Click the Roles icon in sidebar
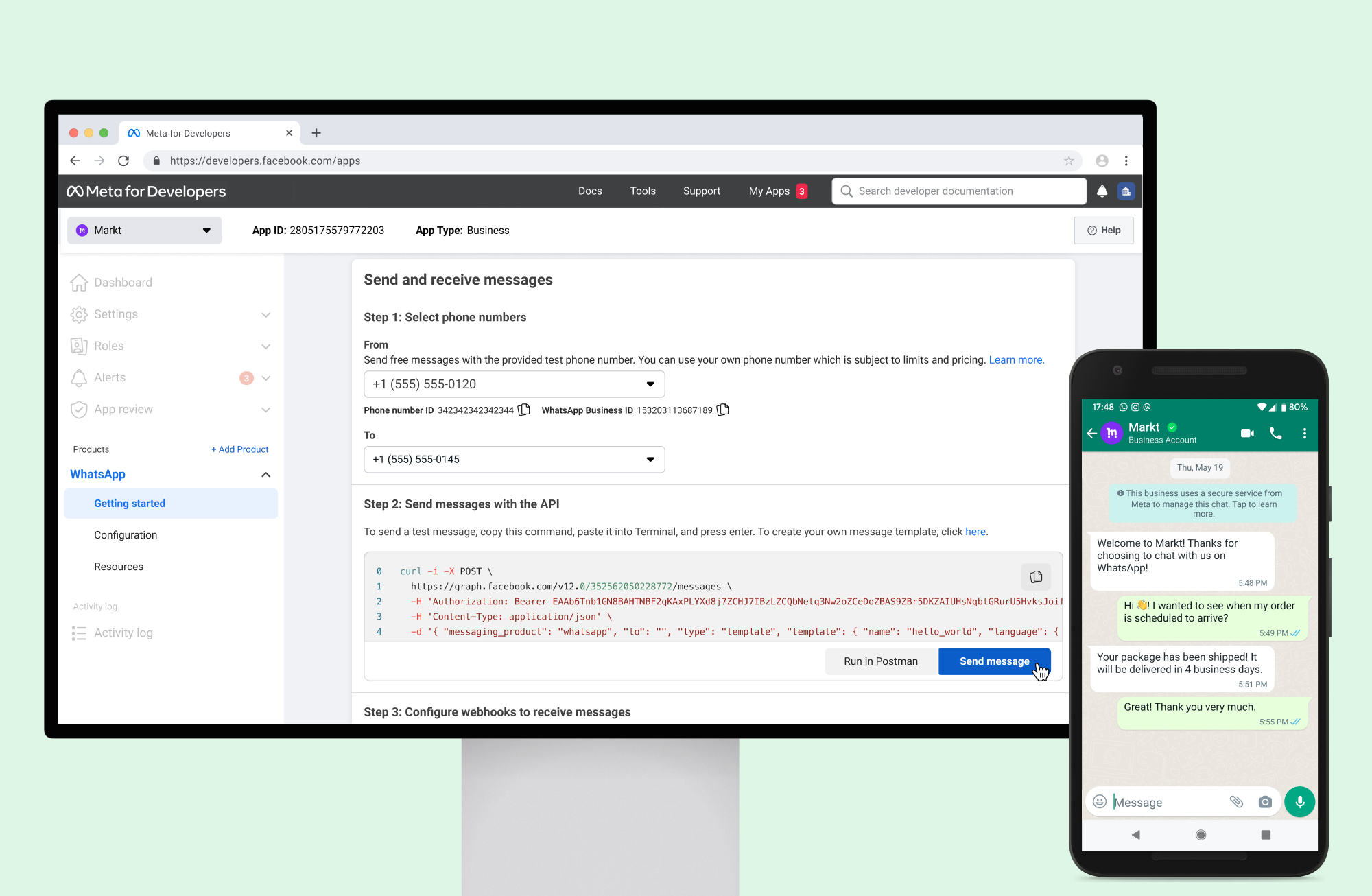Image resolution: width=1372 pixels, height=896 pixels. [x=79, y=346]
